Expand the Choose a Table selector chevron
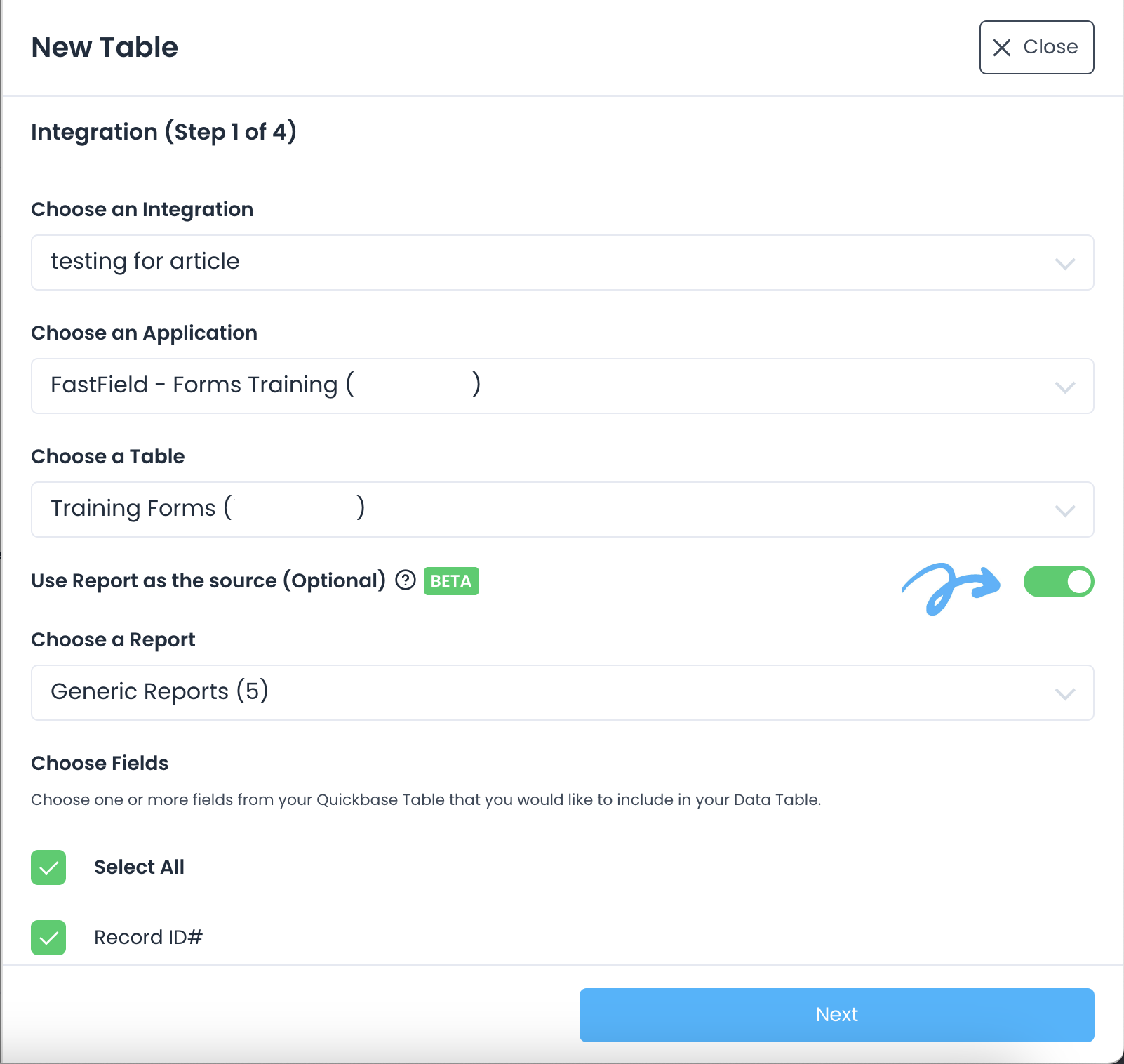Viewport: 1124px width, 1064px height. pyautogui.click(x=1065, y=510)
